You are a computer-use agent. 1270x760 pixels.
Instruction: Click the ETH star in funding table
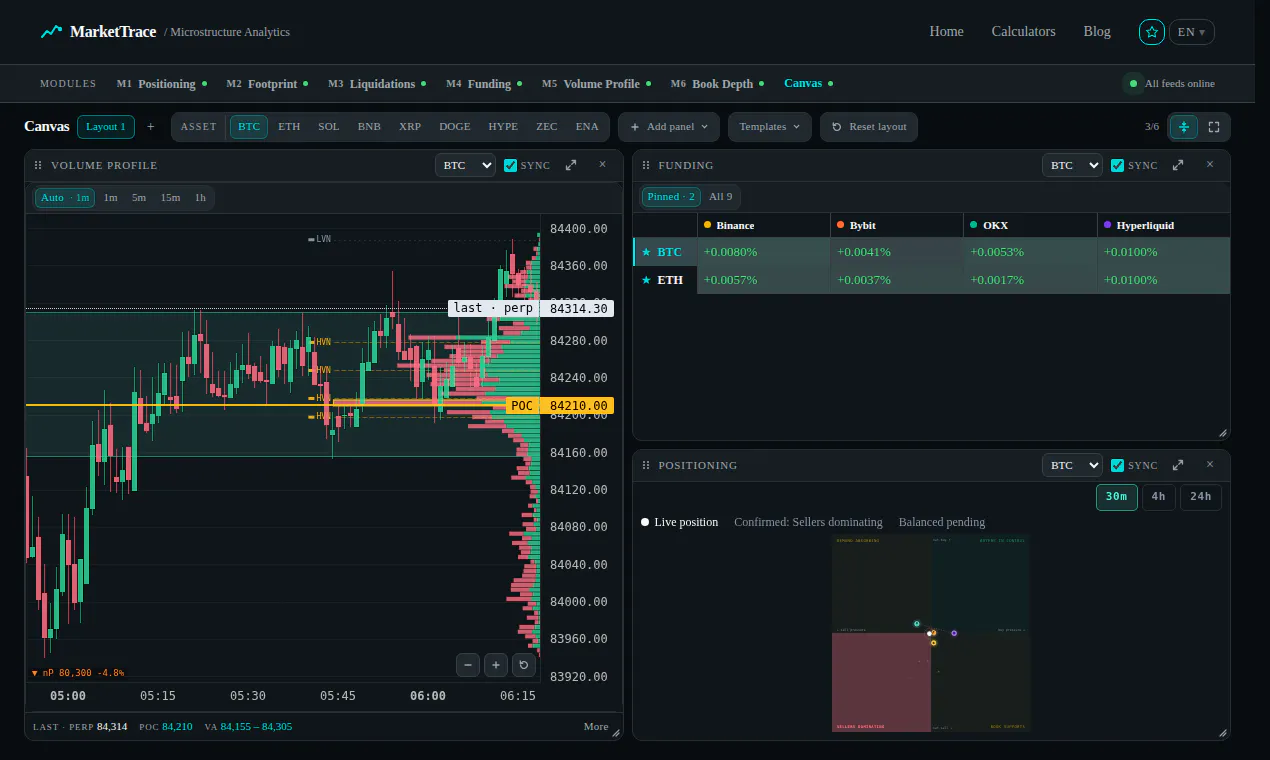pos(646,280)
